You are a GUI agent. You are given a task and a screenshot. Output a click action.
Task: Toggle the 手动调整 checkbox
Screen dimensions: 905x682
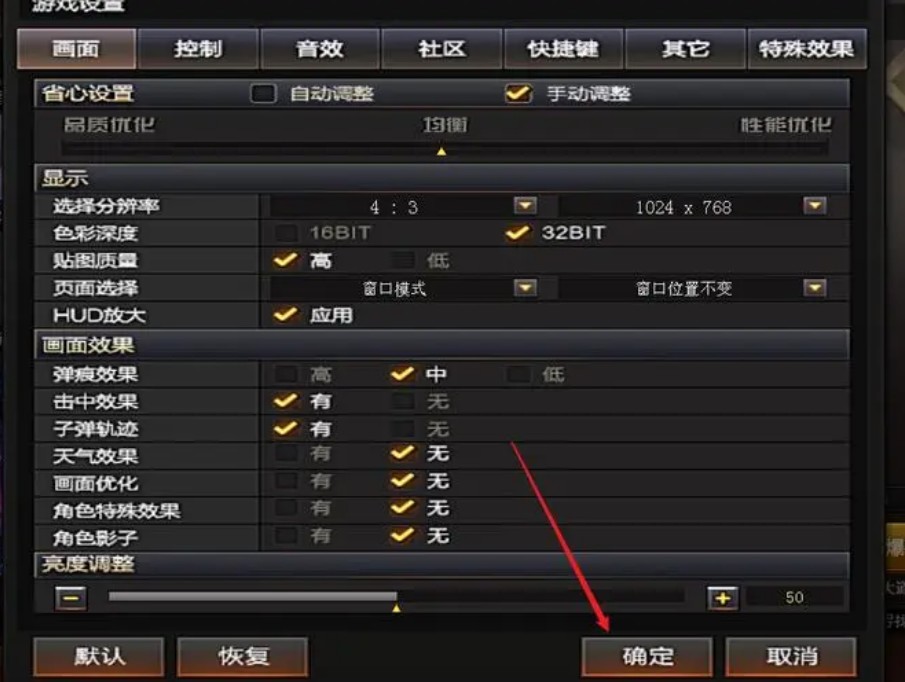click(518, 93)
